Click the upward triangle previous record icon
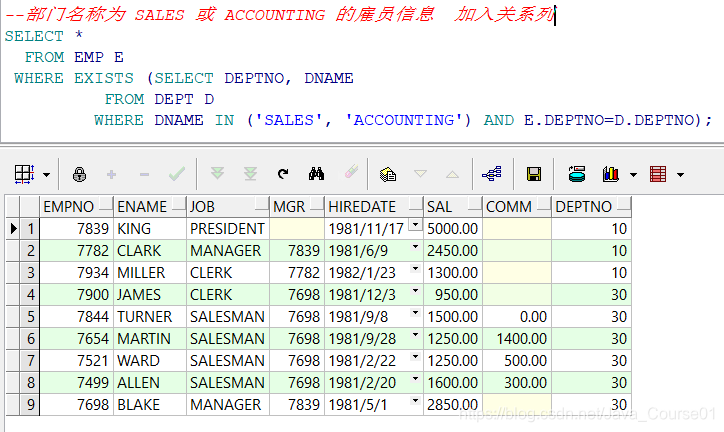Viewport: 724px width, 432px height. click(452, 174)
